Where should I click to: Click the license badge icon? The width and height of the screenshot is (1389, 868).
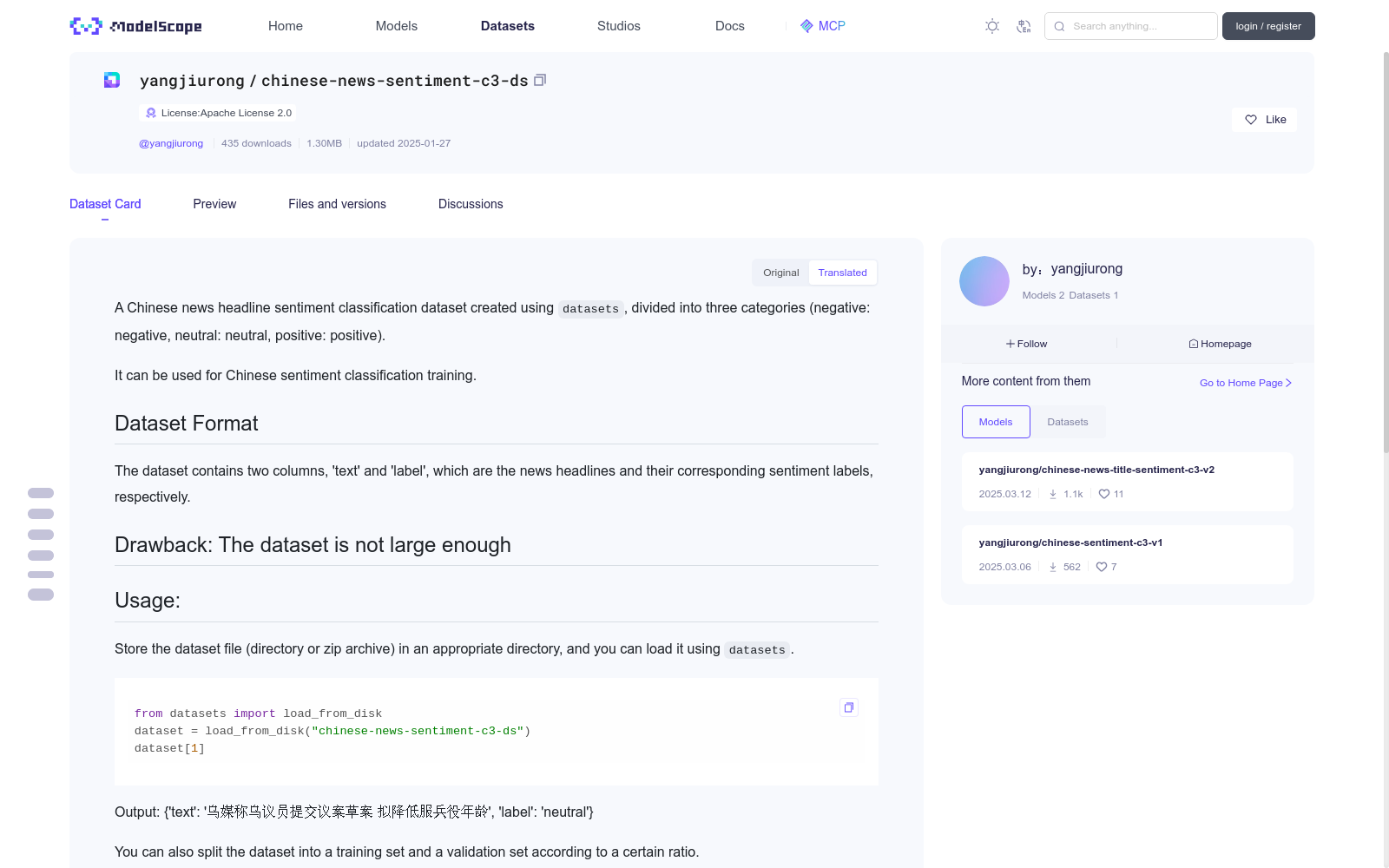(151, 113)
